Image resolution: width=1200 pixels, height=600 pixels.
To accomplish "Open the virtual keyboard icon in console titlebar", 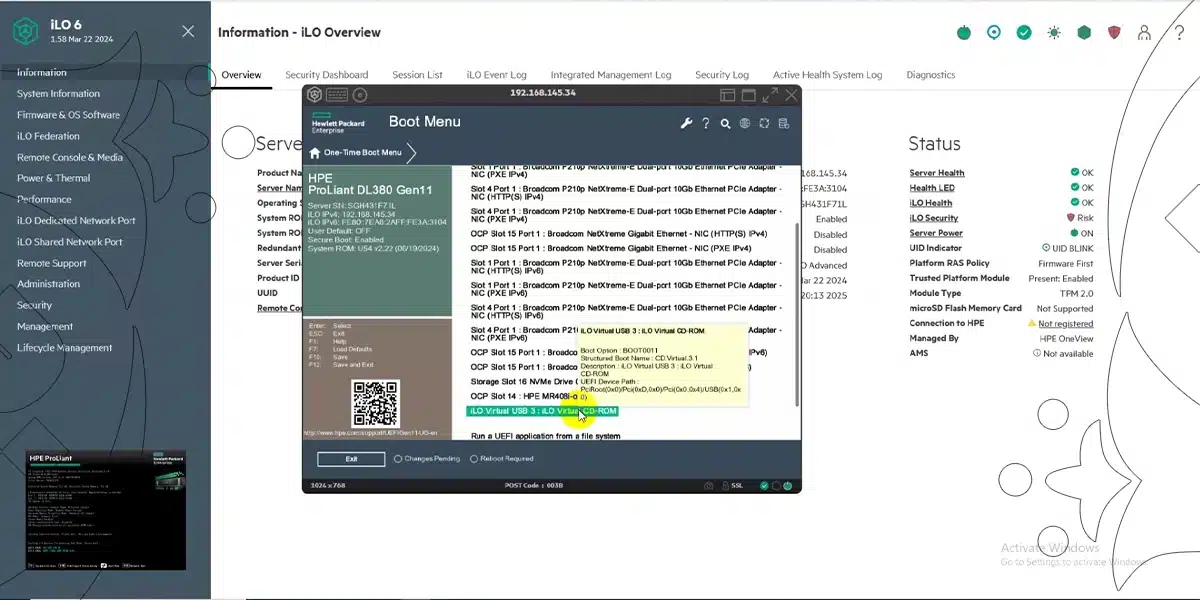I will coord(337,95).
